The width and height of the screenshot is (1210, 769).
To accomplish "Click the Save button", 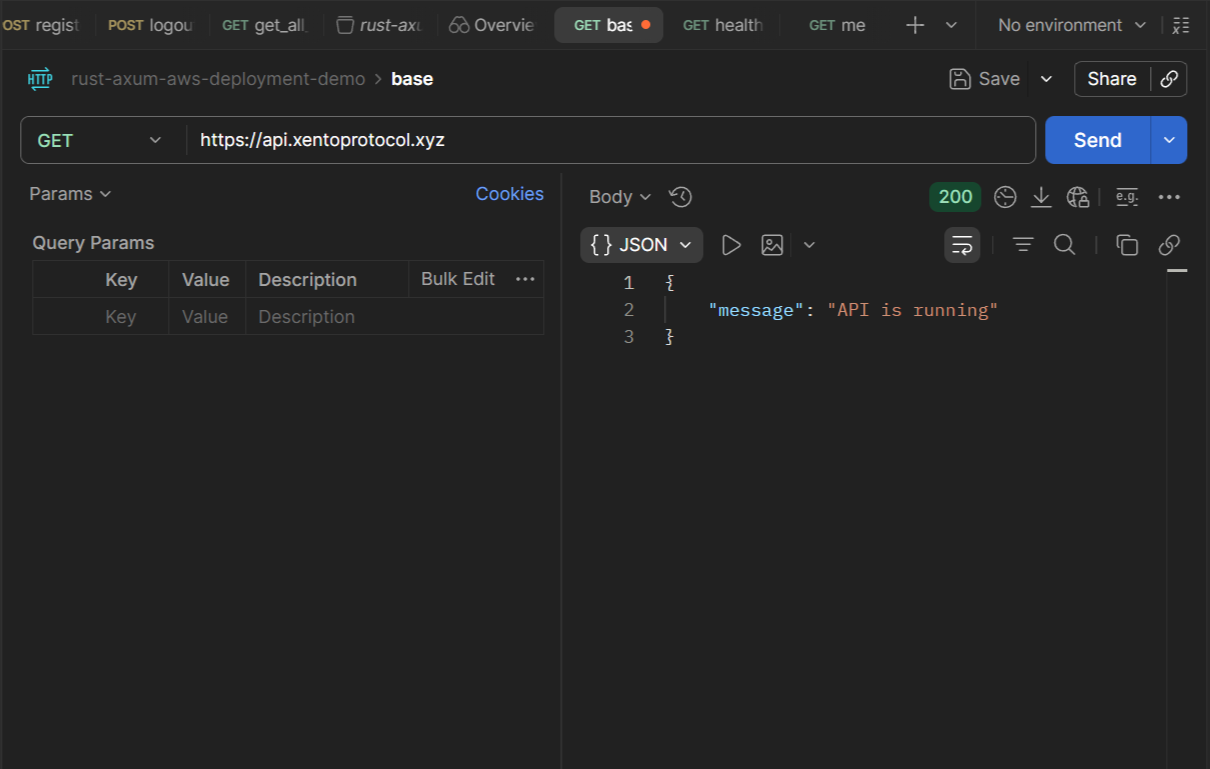I will [985, 79].
